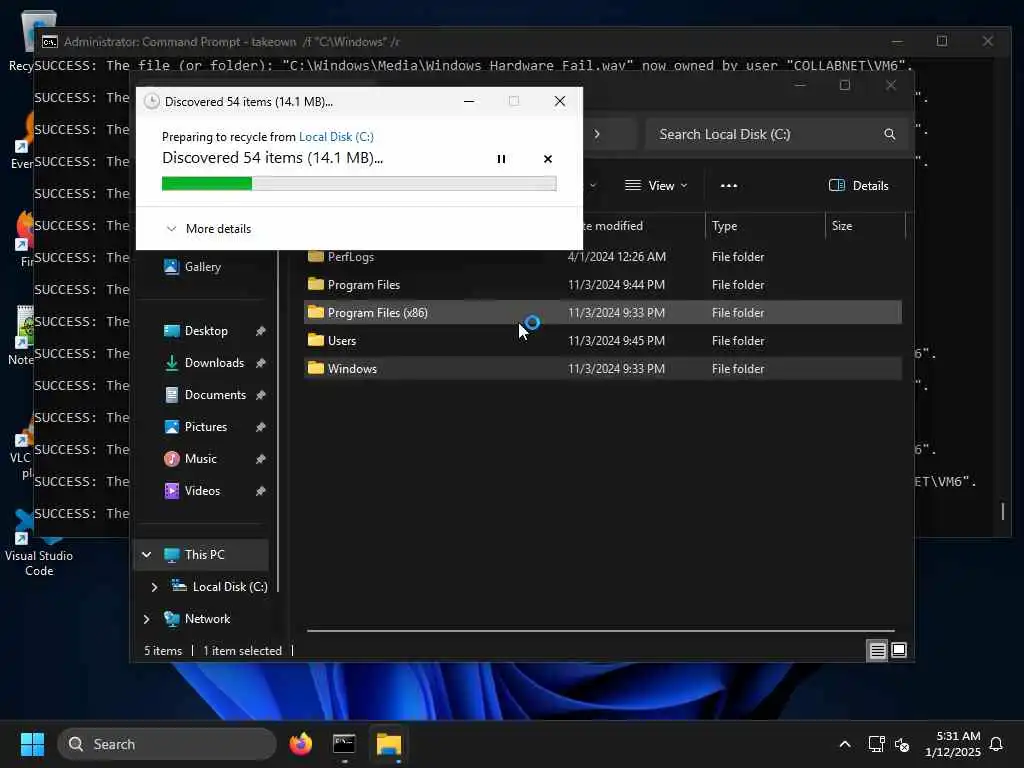Click the breadcrumb chevron arrow in the address bar

point(596,134)
